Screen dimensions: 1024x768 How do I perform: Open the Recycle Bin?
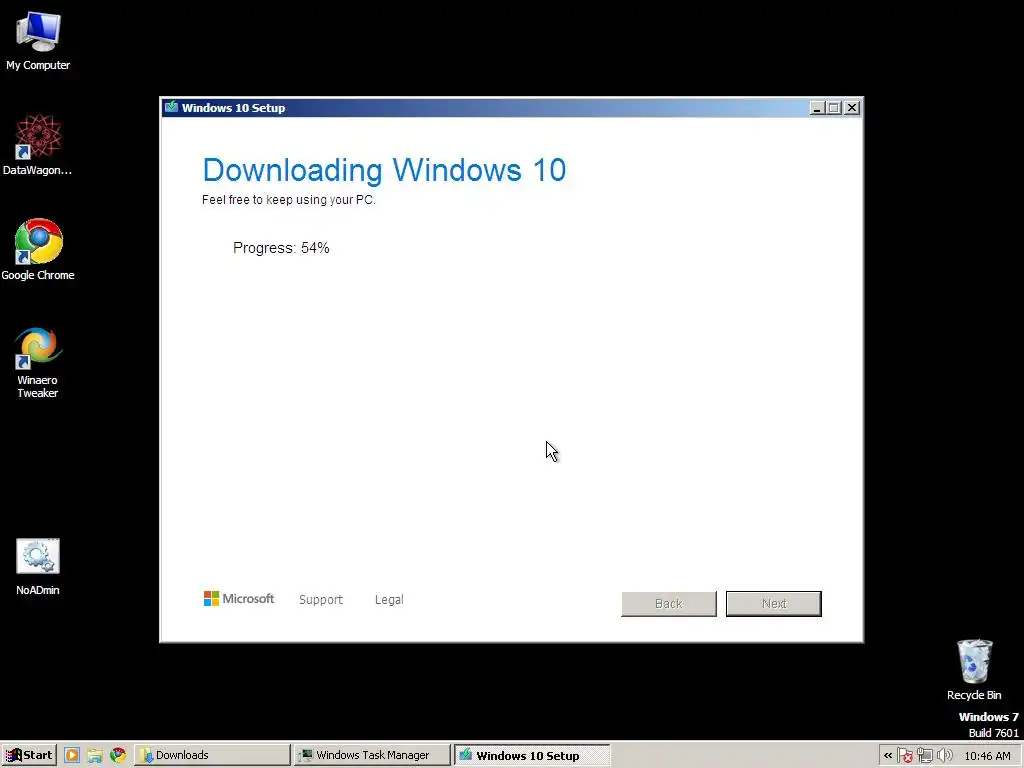tap(974, 669)
